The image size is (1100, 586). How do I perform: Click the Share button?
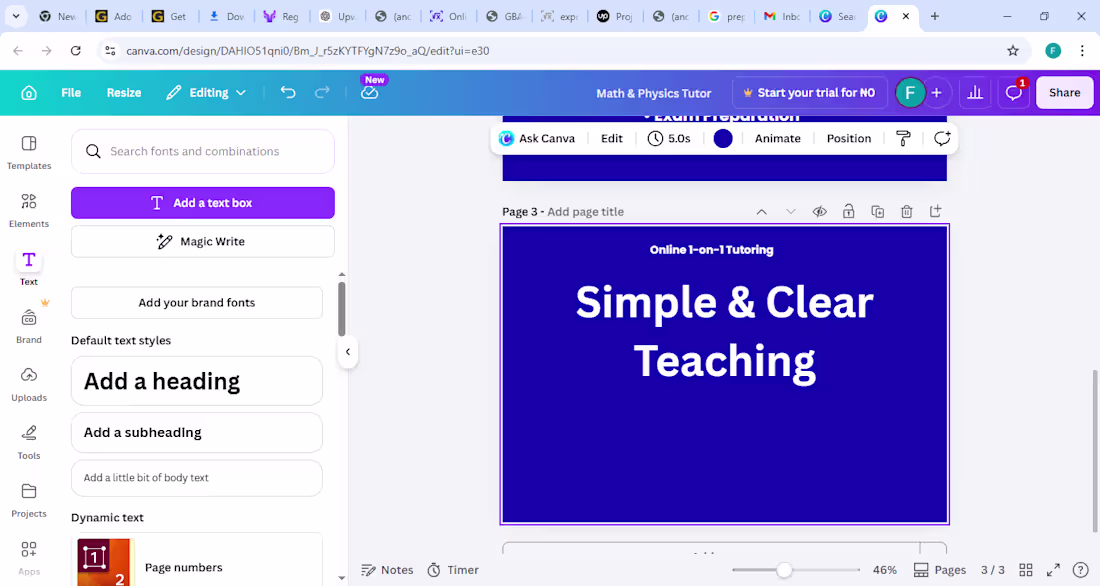coord(1064,93)
